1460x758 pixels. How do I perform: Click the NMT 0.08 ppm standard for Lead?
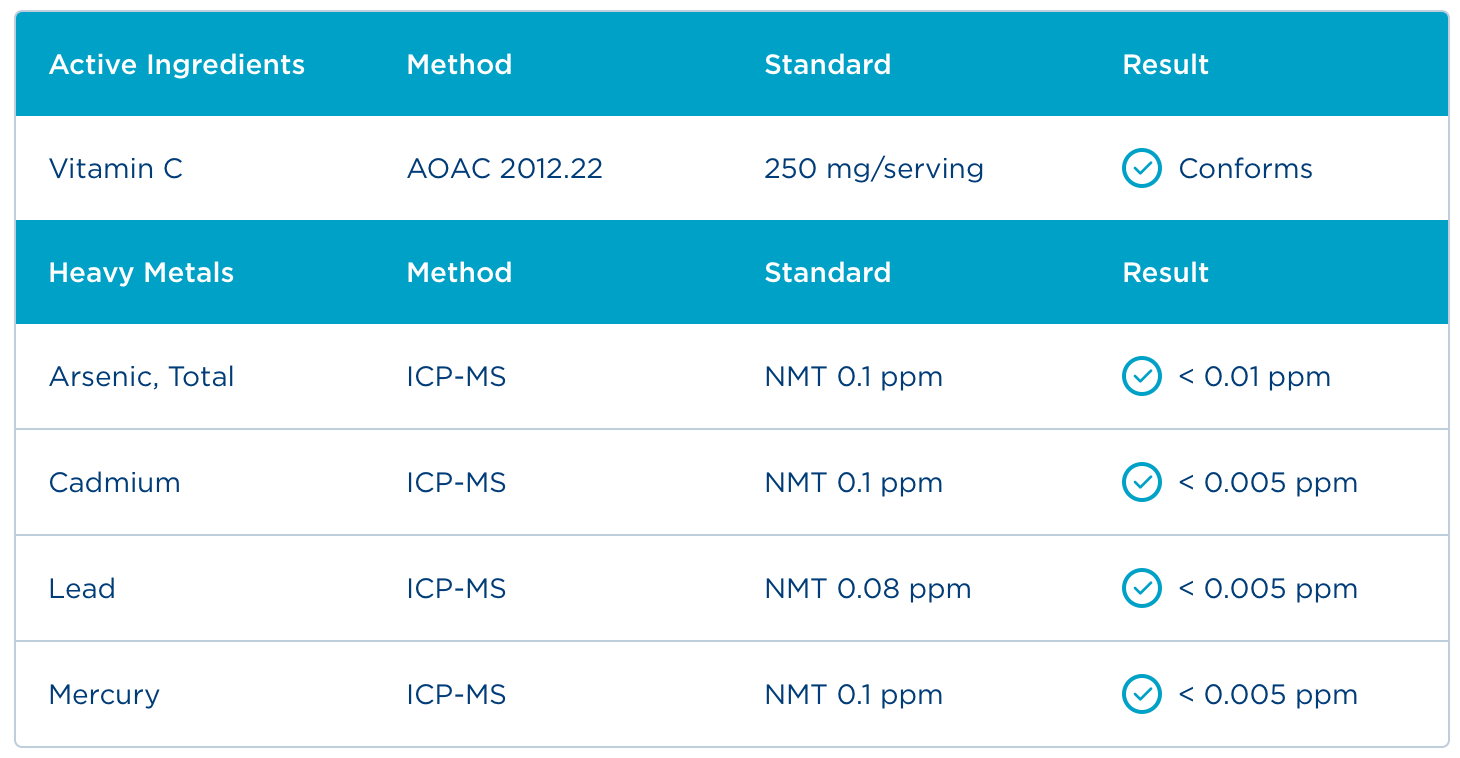(x=867, y=589)
